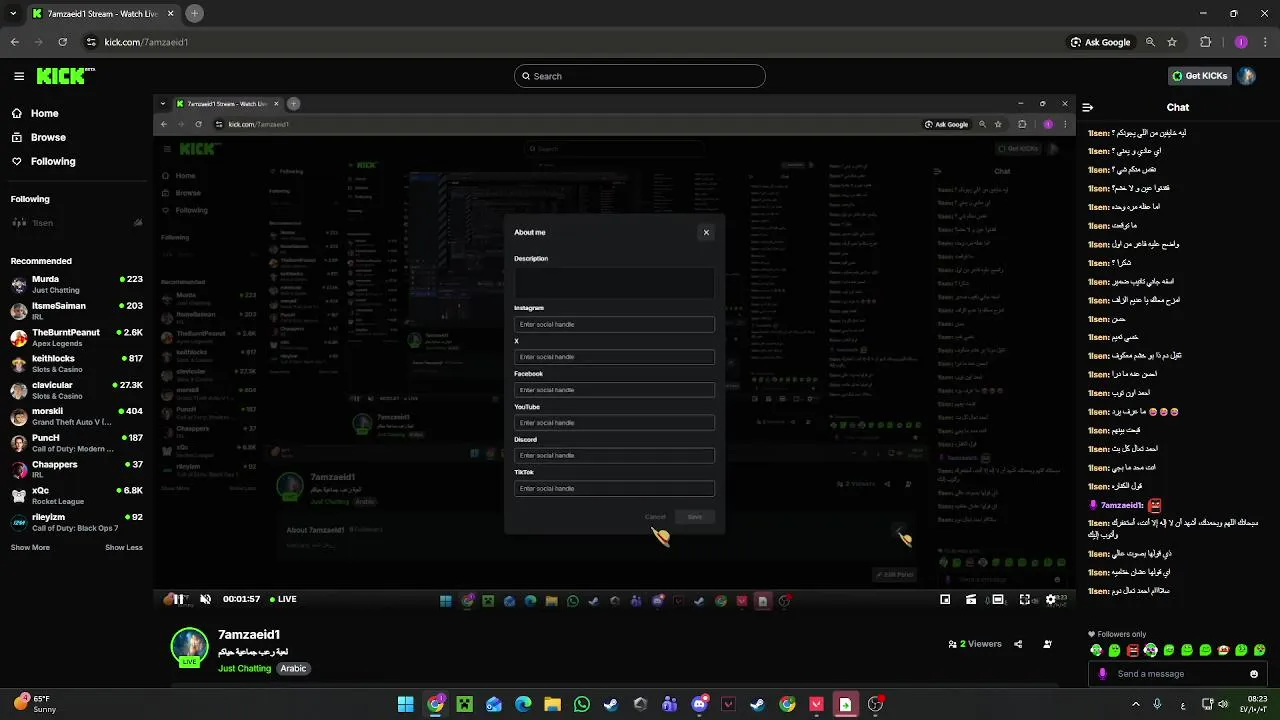1280x720 pixels.
Task: Jump to LIVE in the player
Action: [282, 599]
